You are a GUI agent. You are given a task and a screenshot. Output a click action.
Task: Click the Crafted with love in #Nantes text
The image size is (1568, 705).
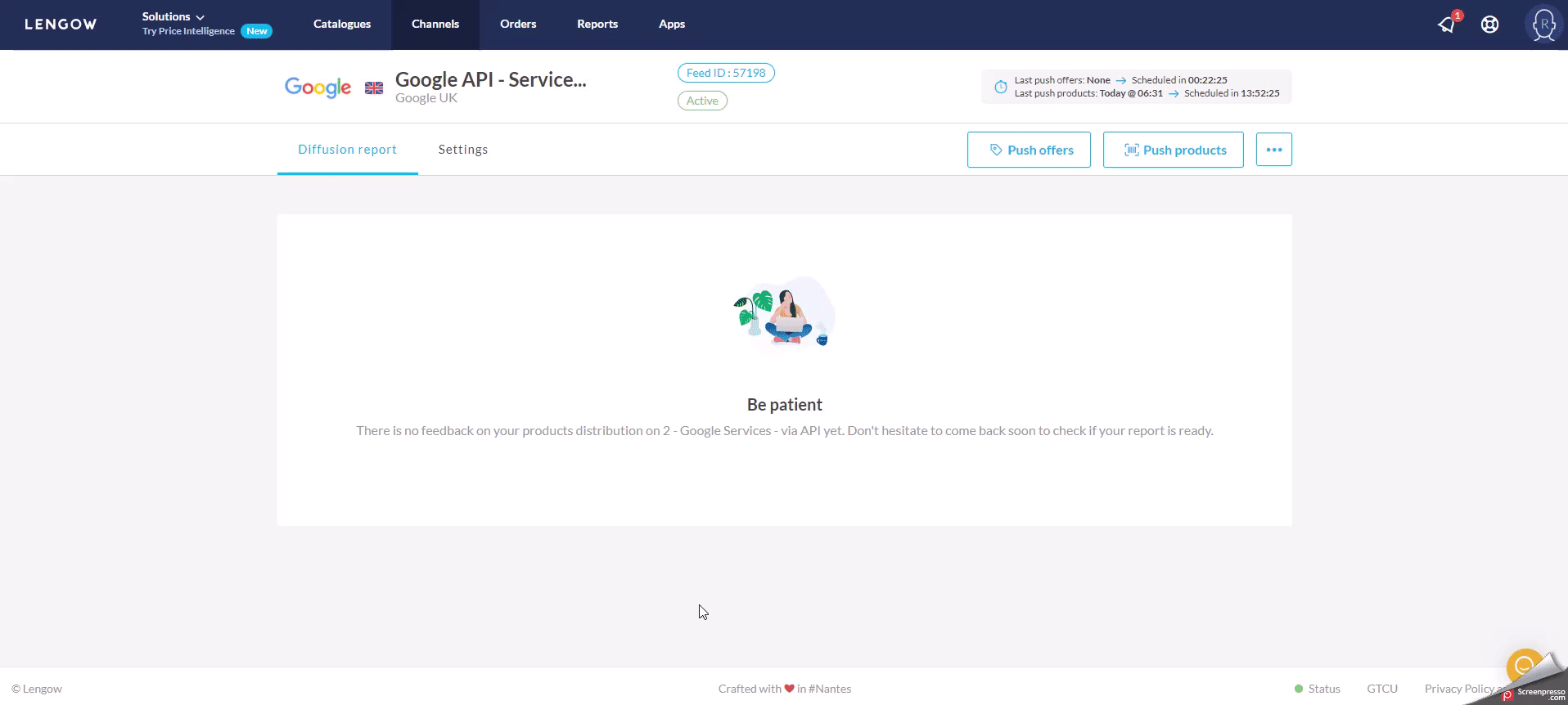point(785,689)
